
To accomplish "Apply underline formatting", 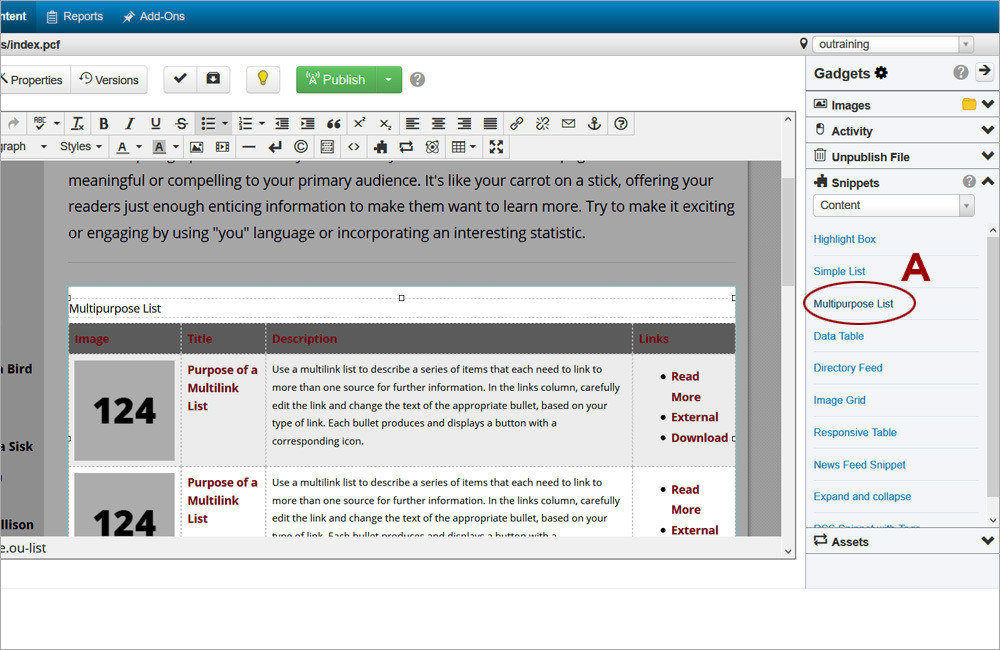I will 155,124.
